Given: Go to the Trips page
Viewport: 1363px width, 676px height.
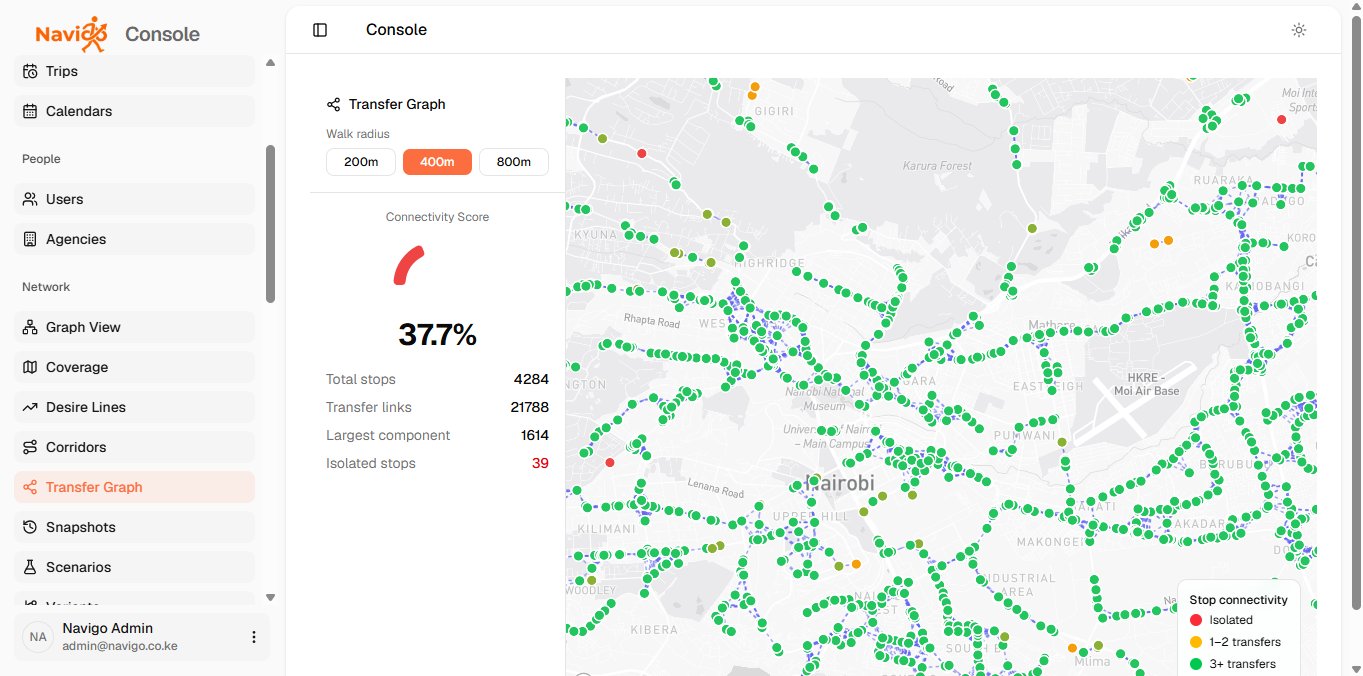Looking at the screenshot, I should [135, 71].
